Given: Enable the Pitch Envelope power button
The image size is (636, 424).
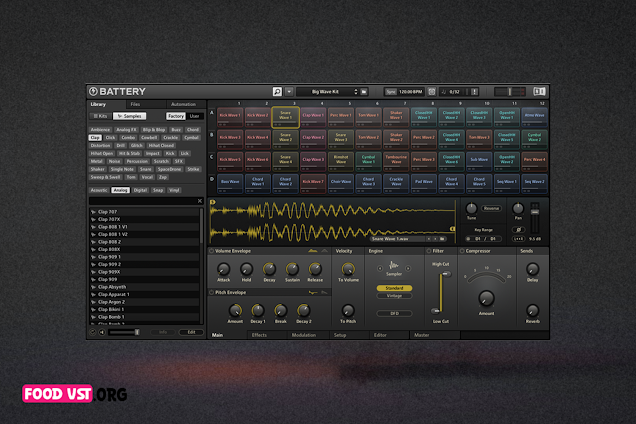Looking at the screenshot, I should tap(211, 293).
